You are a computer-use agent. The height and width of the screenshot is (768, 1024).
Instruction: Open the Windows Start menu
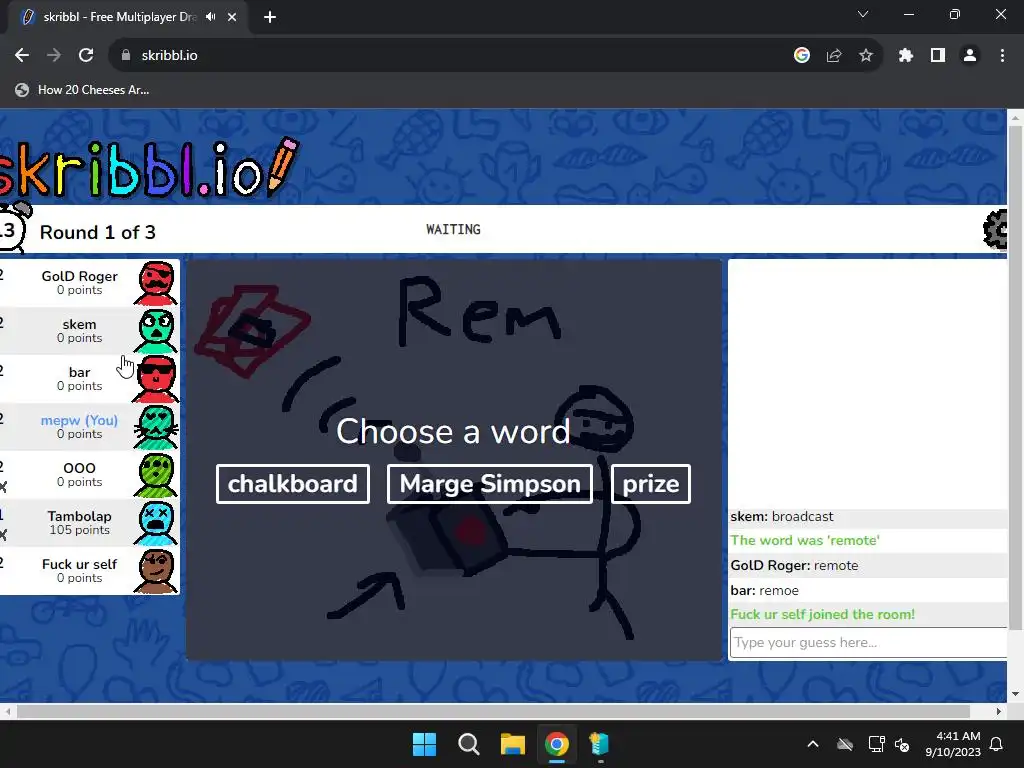pos(424,744)
